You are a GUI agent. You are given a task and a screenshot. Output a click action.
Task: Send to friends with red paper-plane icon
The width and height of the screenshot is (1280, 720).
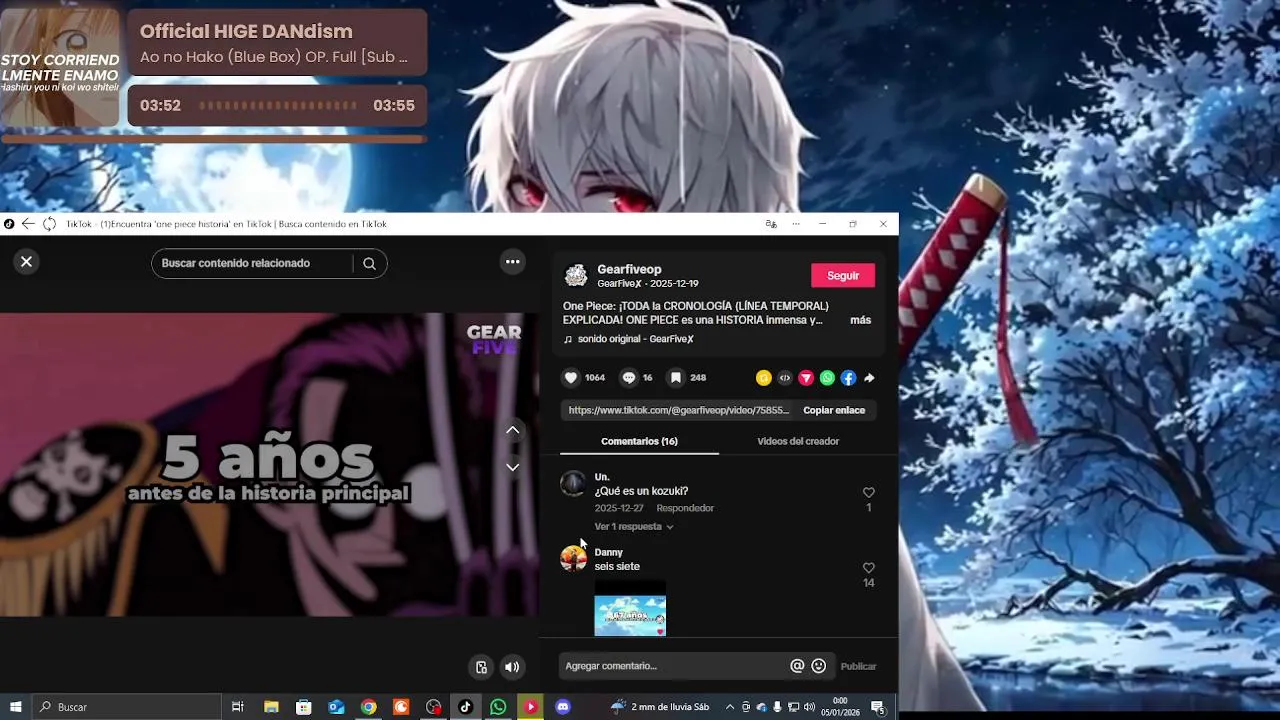(x=806, y=378)
